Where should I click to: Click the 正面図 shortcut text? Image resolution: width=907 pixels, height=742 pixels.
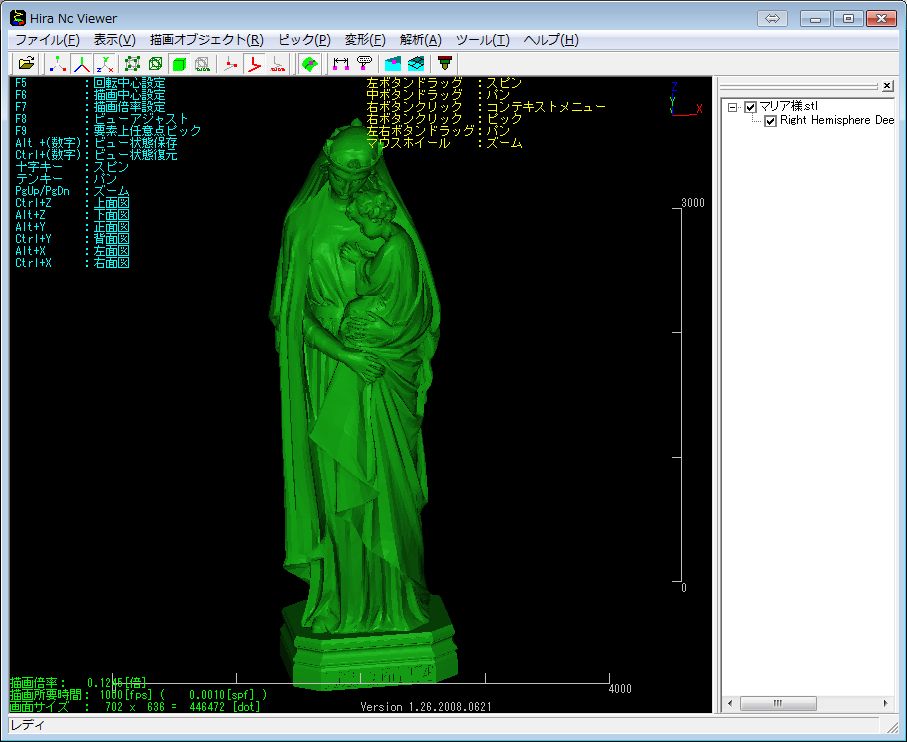click(112, 227)
